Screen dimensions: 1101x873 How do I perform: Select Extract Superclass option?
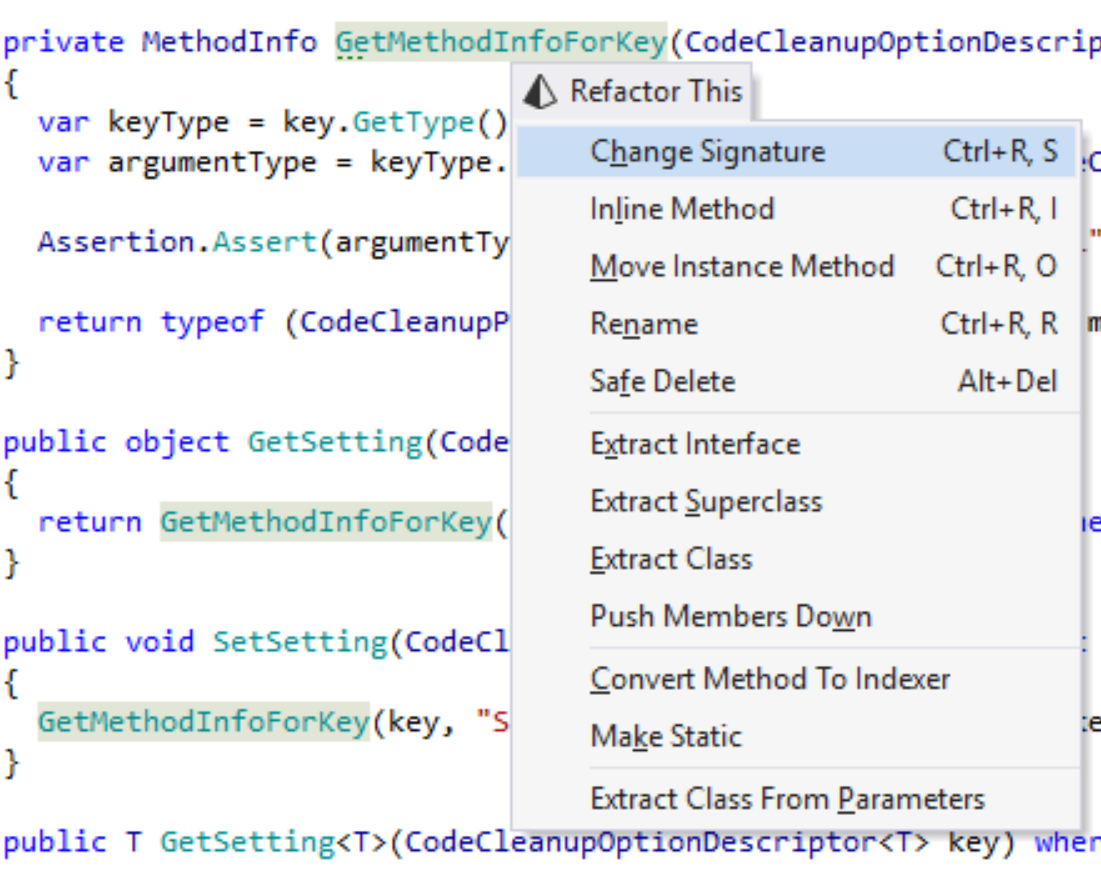click(x=706, y=501)
